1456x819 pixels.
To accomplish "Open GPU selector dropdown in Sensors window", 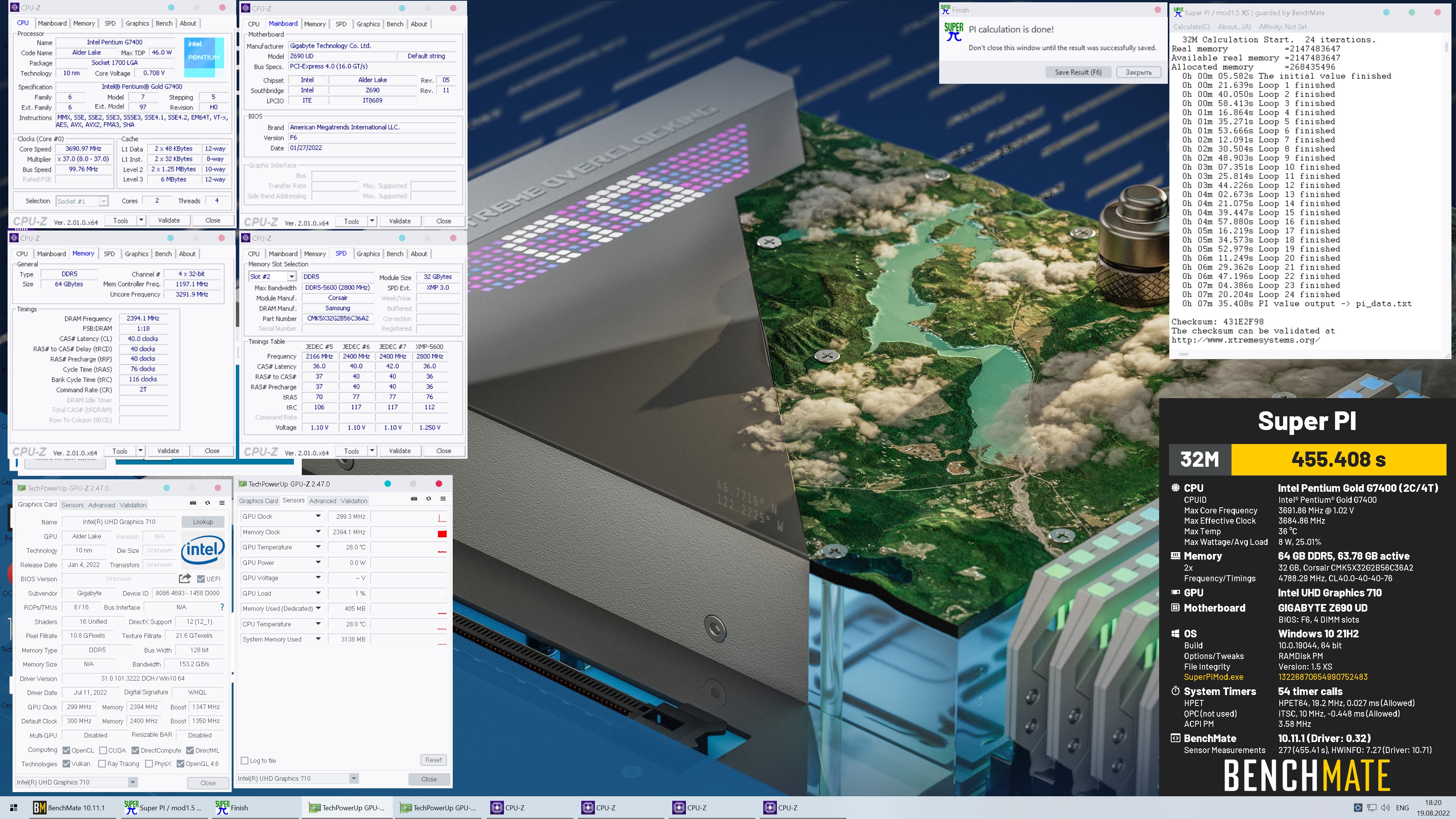I will pos(354,778).
